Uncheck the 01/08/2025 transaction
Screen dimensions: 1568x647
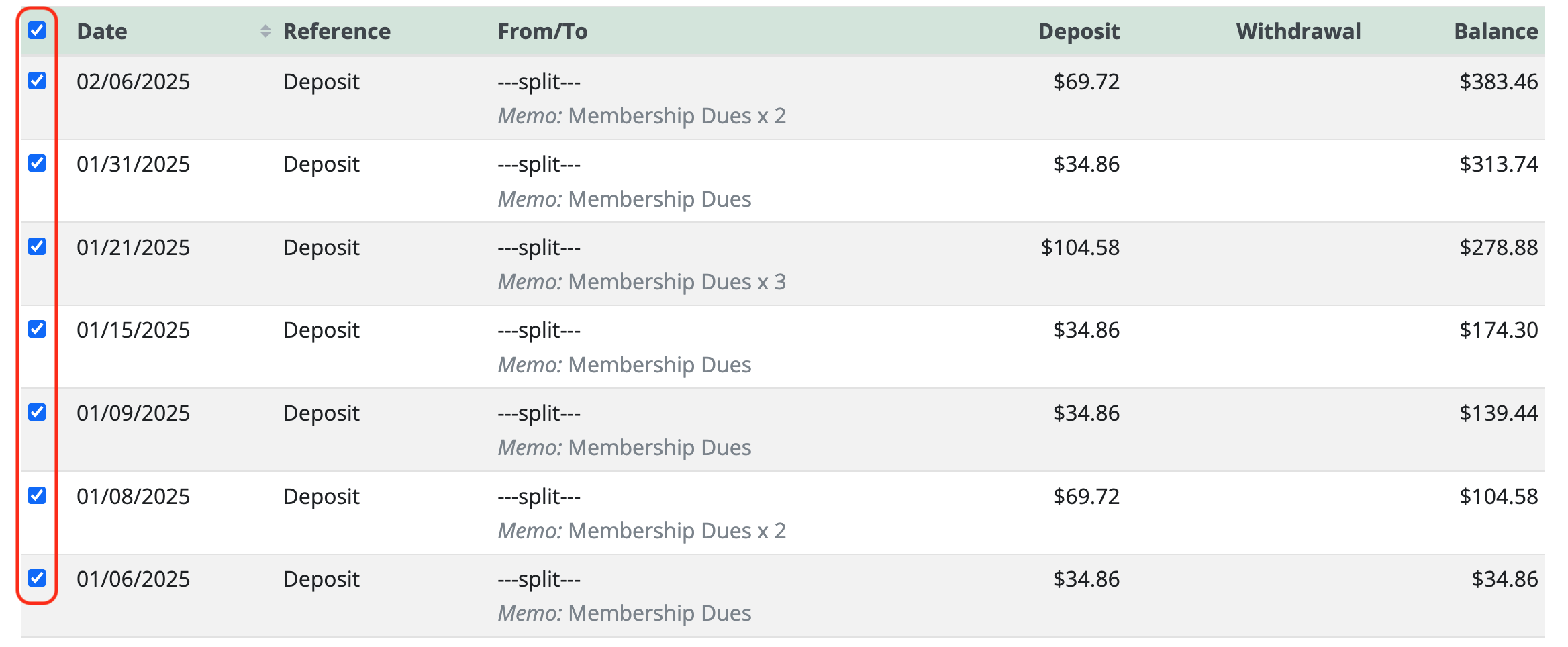(37, 495)
